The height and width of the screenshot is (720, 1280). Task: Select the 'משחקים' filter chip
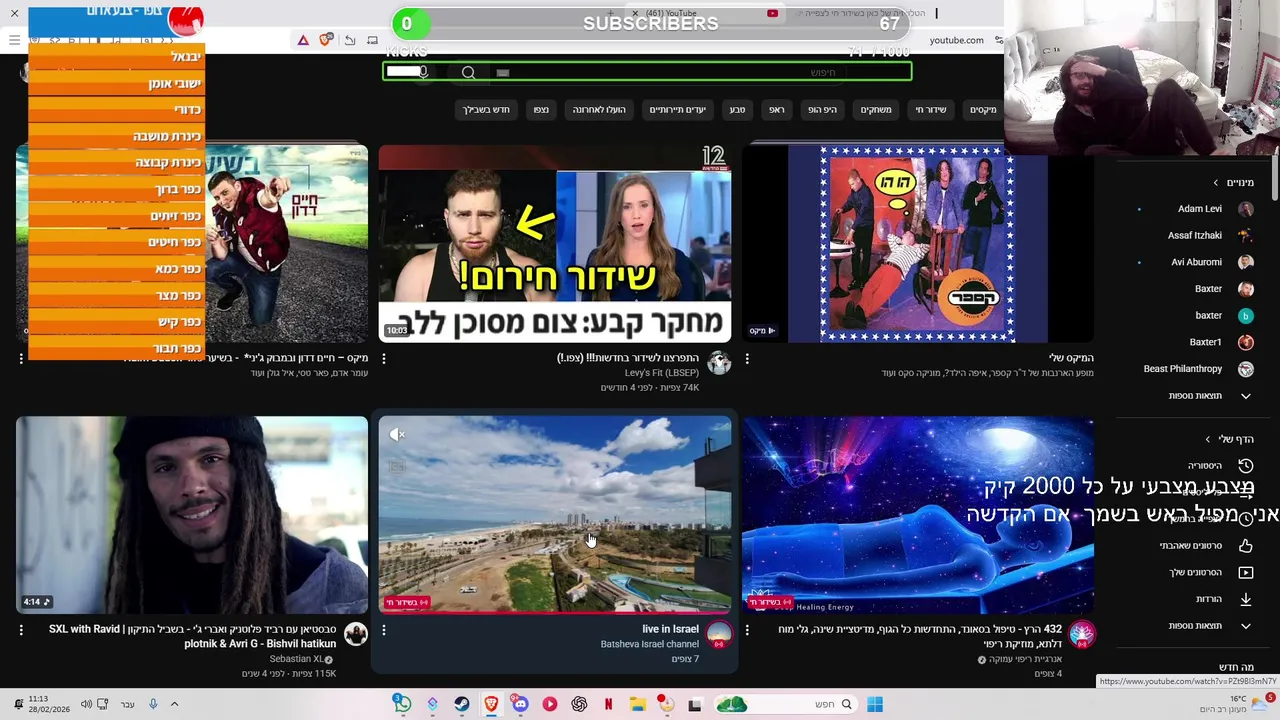click(x=876, y=110)
